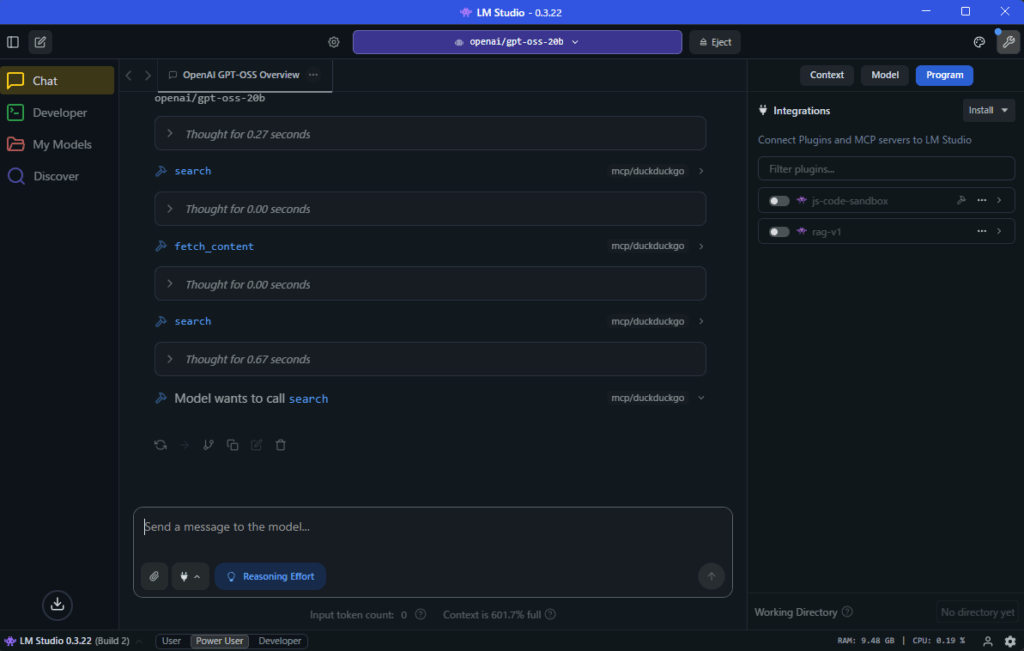Open the Install dropdown in Integrations
This screenshot has height=651, width=1024.
point(989,110)
